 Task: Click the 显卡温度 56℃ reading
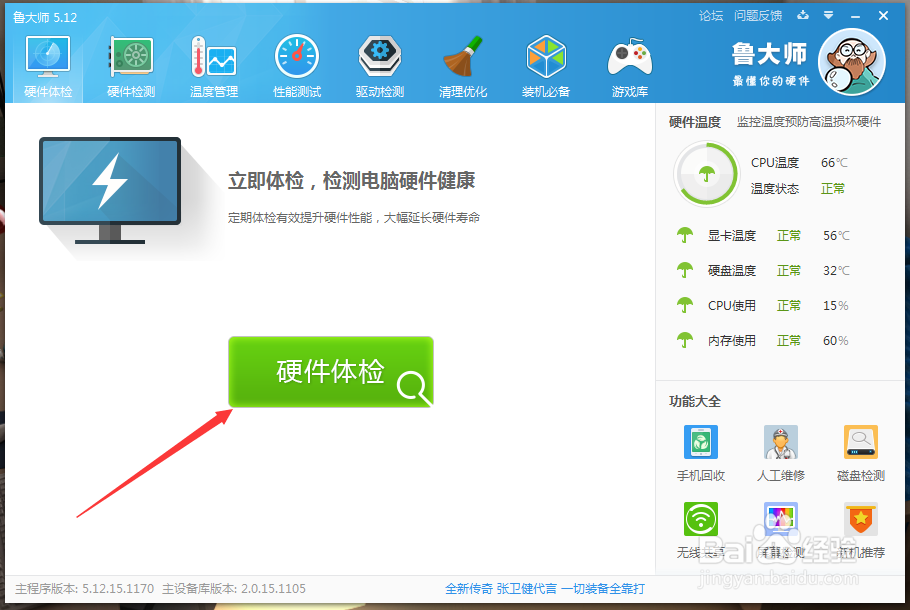[x=836, y=236]
